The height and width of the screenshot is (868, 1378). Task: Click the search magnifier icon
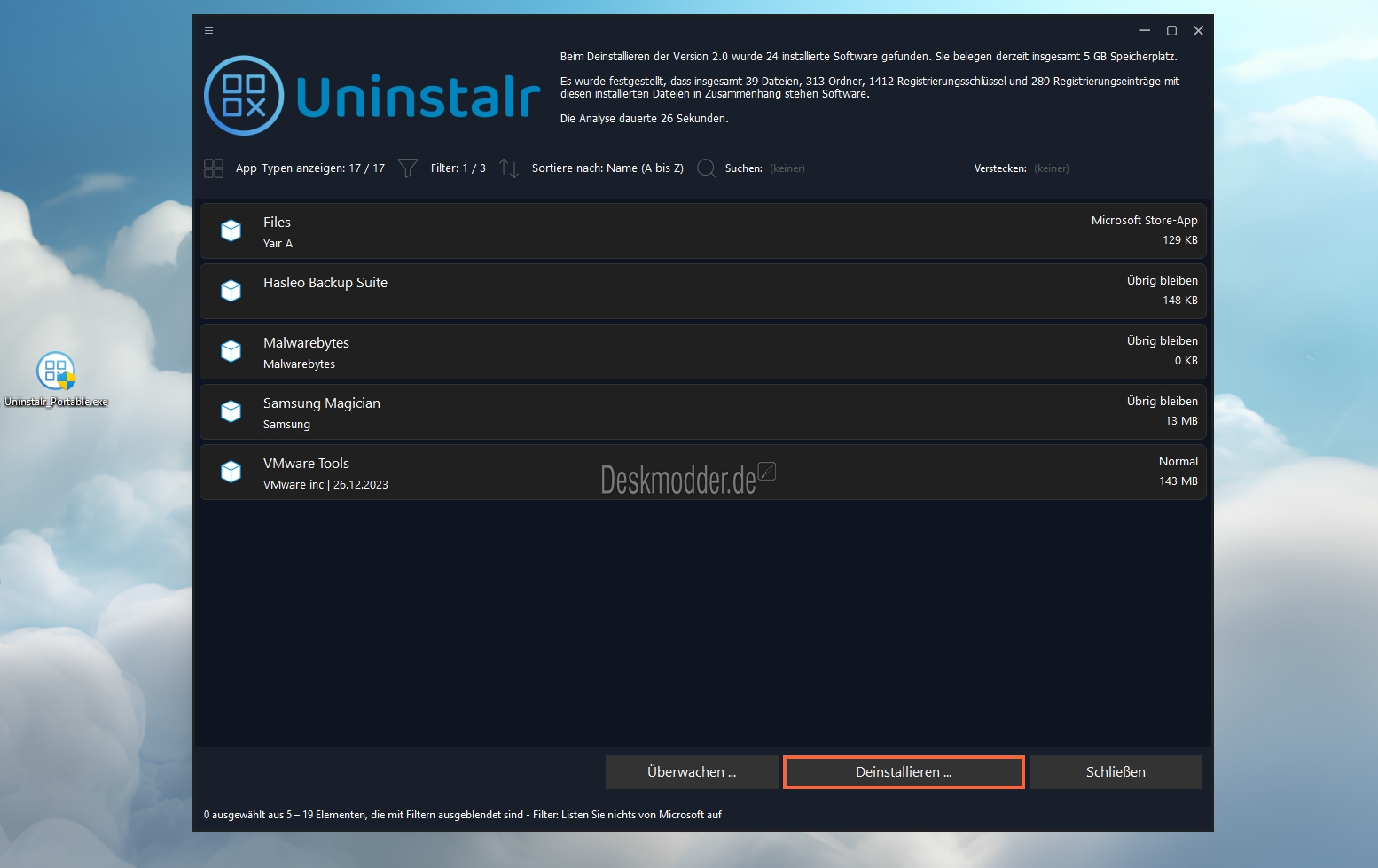[707, 168]
